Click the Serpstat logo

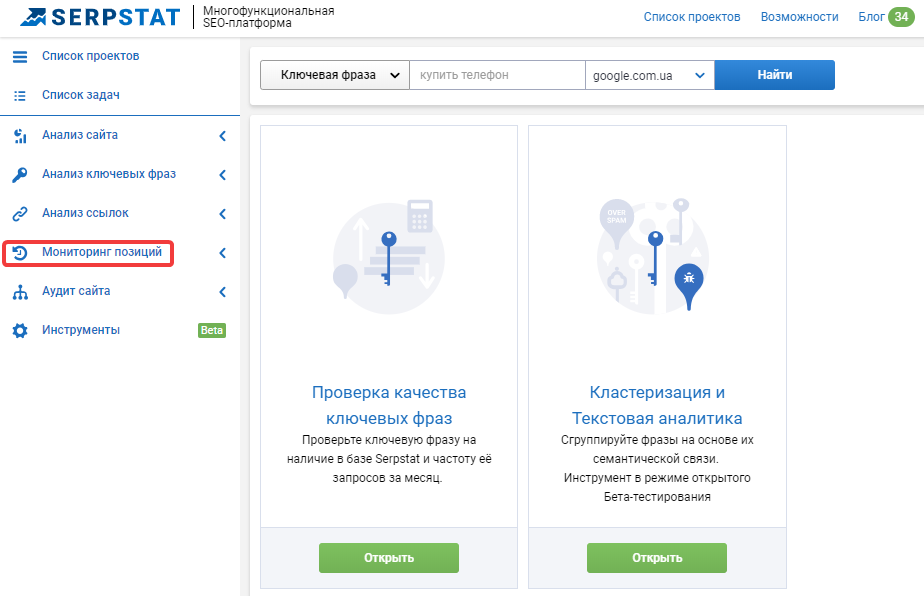pos(100,17)
